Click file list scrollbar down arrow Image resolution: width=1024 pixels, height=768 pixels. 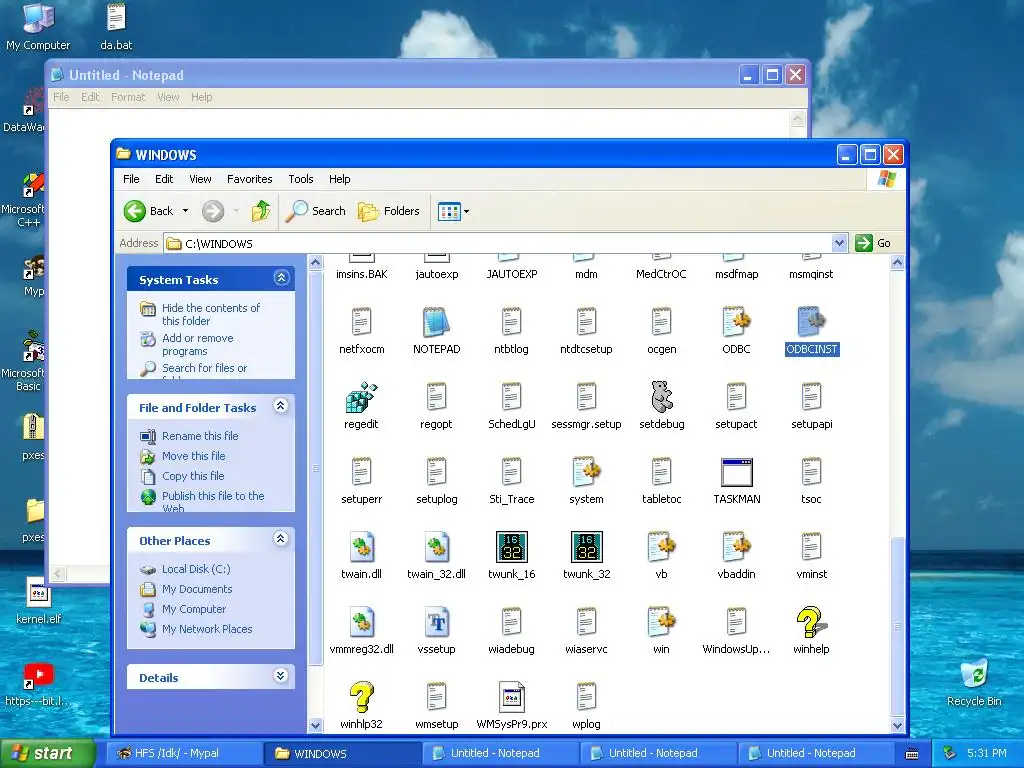coord(897,725)
